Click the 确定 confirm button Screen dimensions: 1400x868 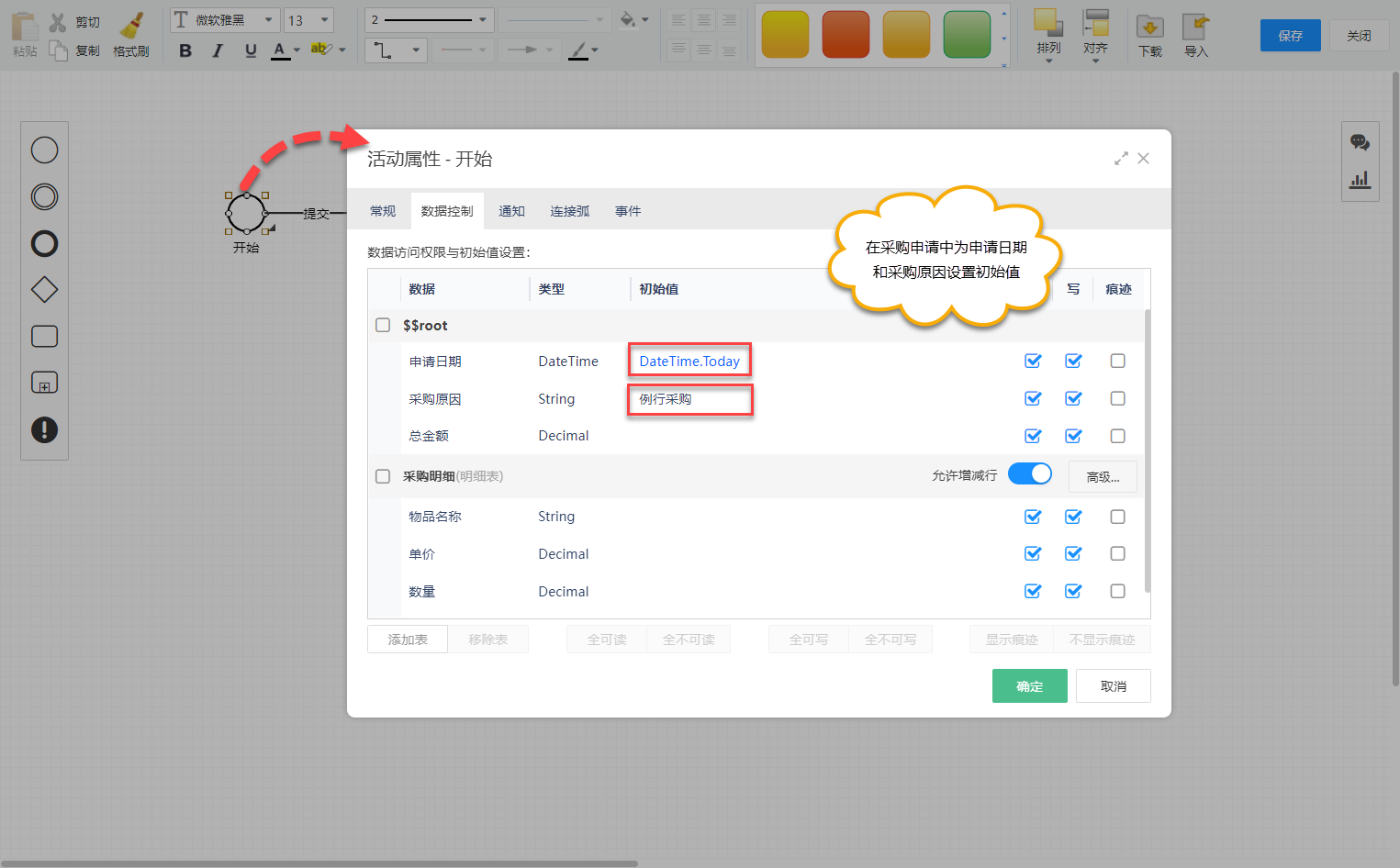(x=1029, y=686)
